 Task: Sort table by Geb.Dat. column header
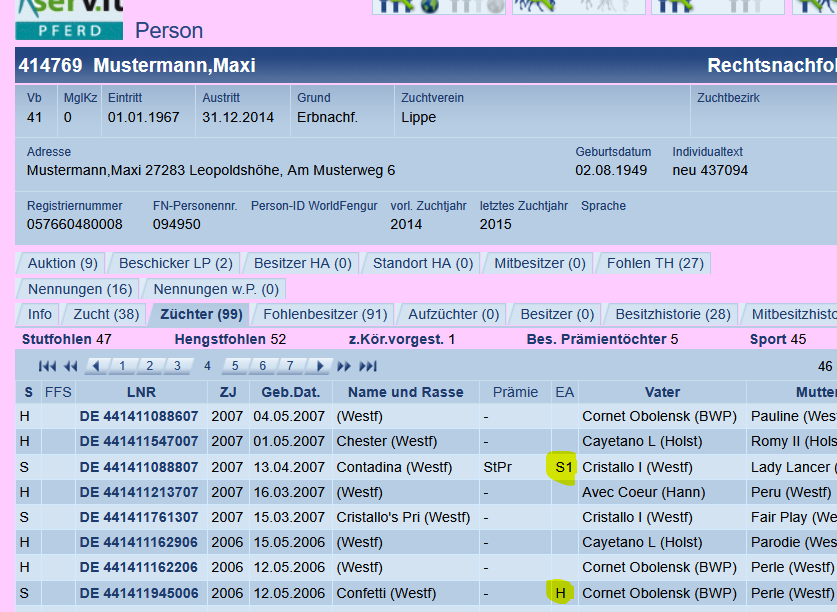tap(289, 392)
